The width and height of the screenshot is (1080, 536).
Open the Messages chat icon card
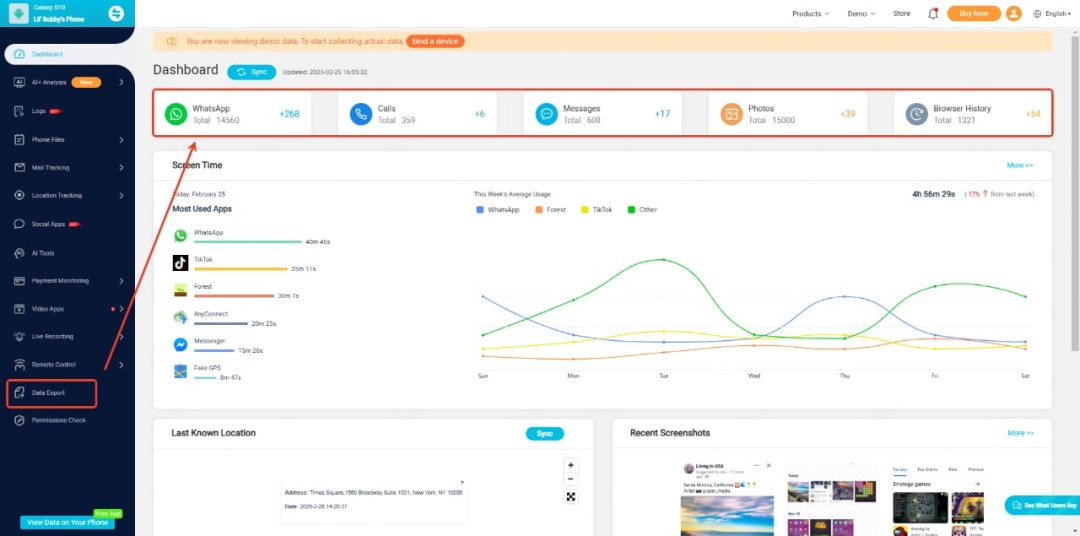click(x=546, y=114)
